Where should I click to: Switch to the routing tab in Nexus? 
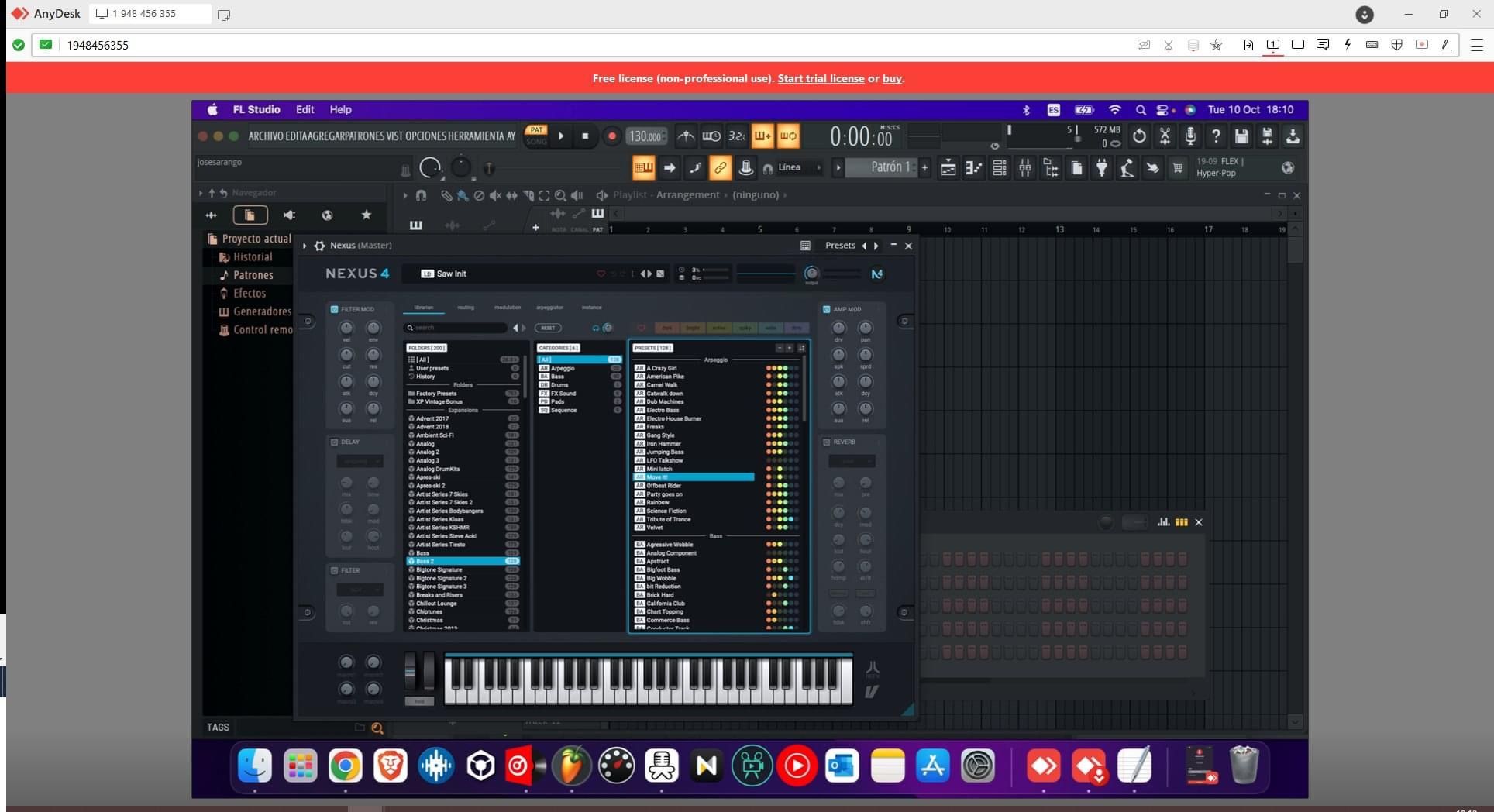click(465, 308)
